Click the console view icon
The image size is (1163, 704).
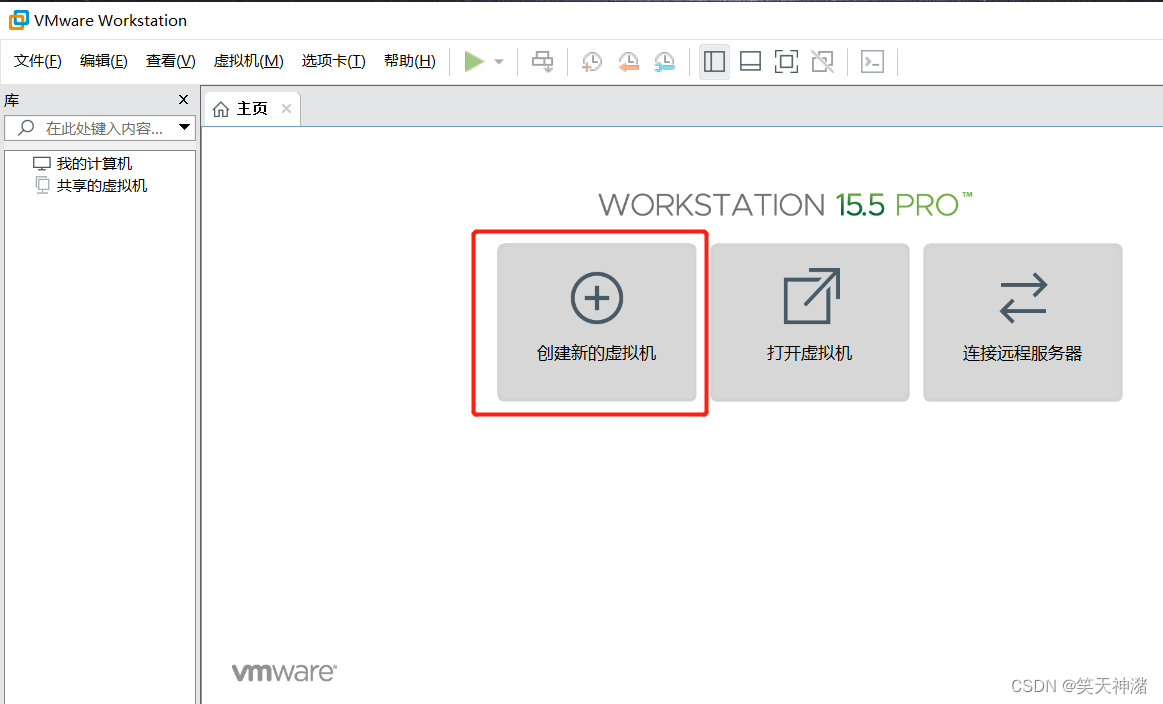coord(872,62)
